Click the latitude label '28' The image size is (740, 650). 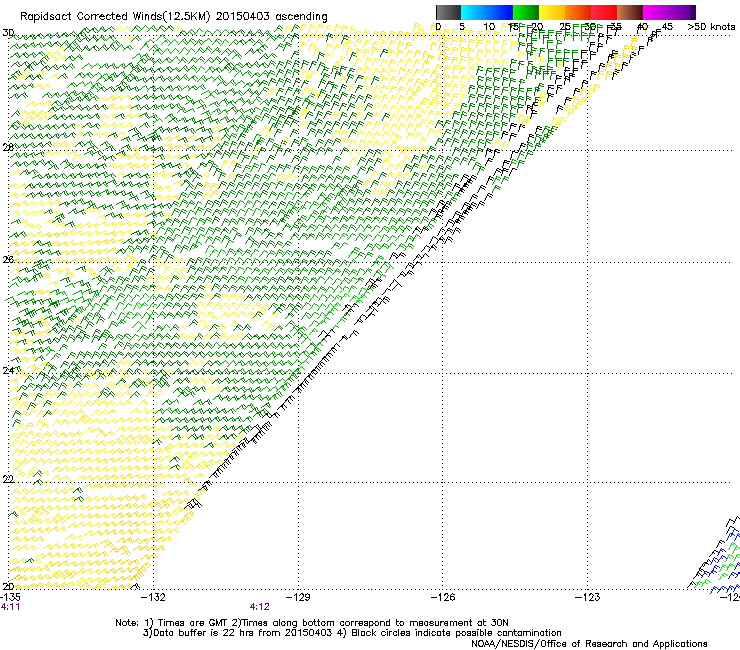pyautogui.click(x=8, y=147)
